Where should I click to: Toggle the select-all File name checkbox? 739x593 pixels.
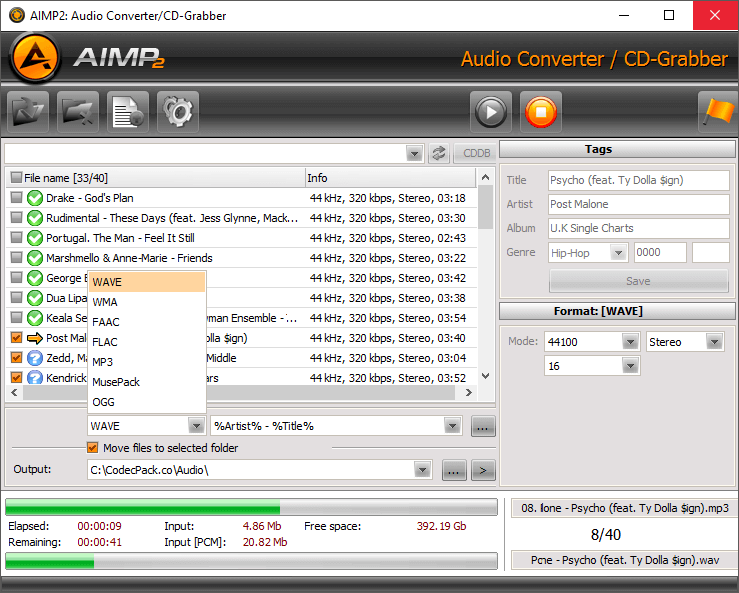(16, 178)
